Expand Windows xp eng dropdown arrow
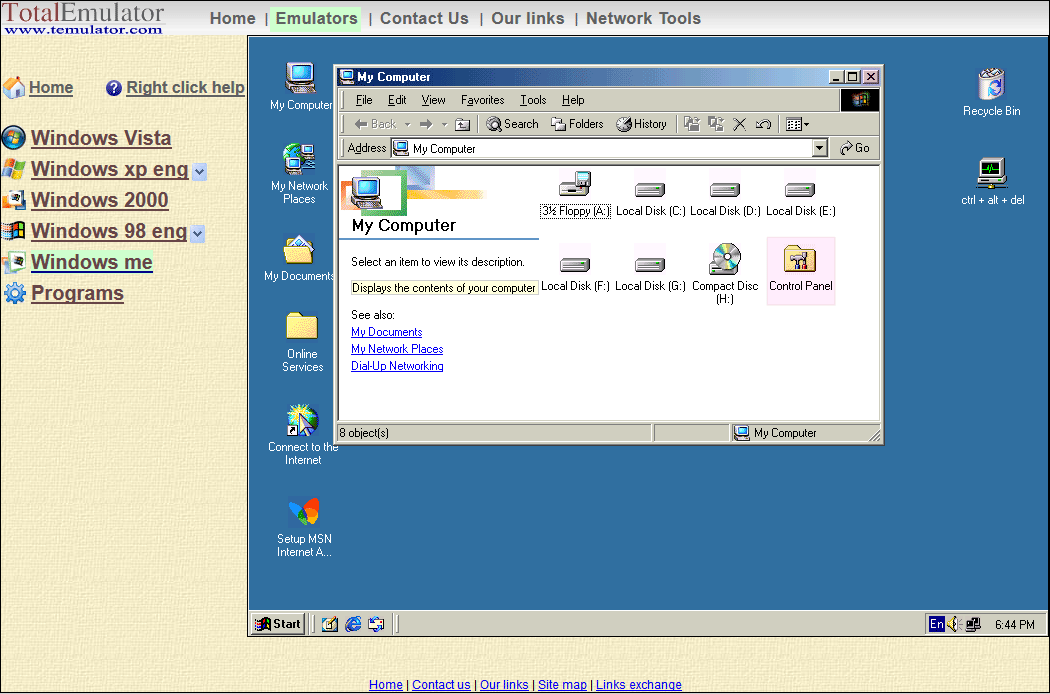The width and height of the screenshot is (1050, 694). tap(200, 171)
